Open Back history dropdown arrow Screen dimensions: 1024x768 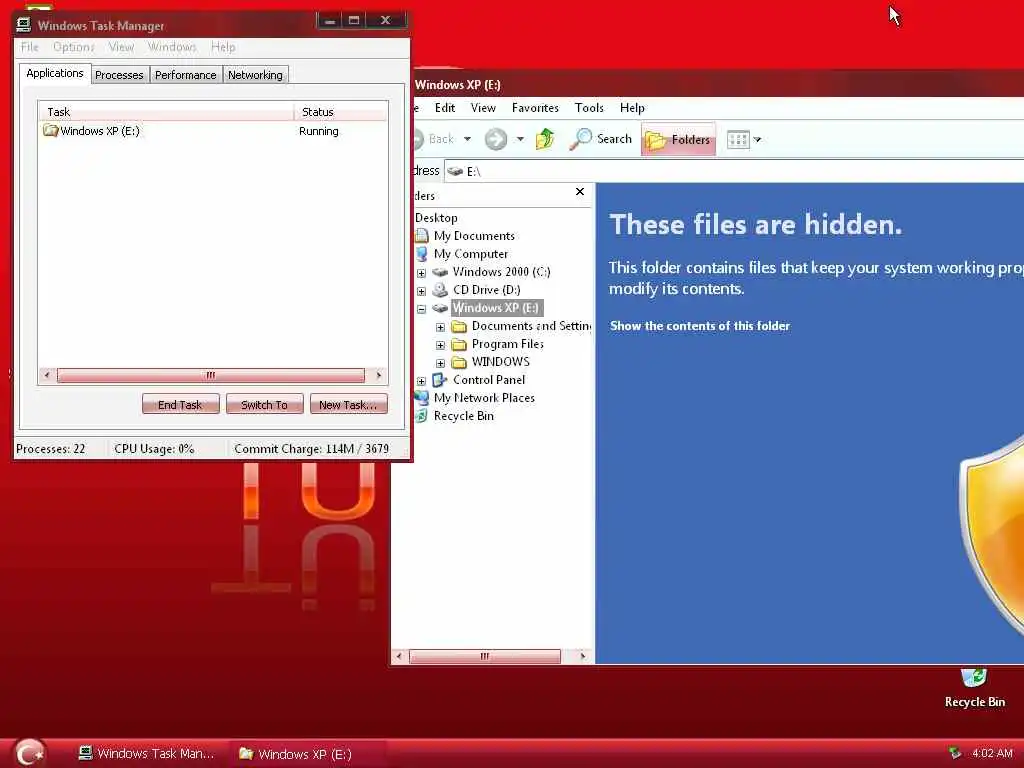point(468,139)
